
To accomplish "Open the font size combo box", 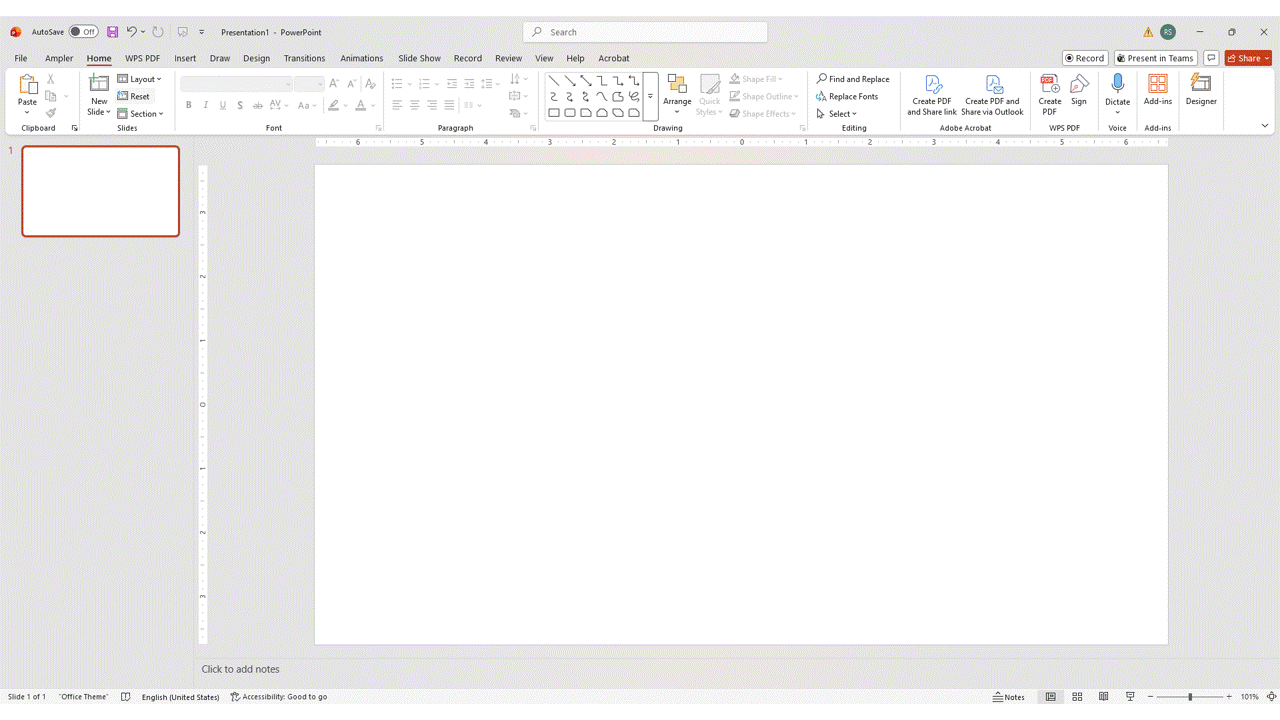I will pyautogui.click(x=309, y=84).
